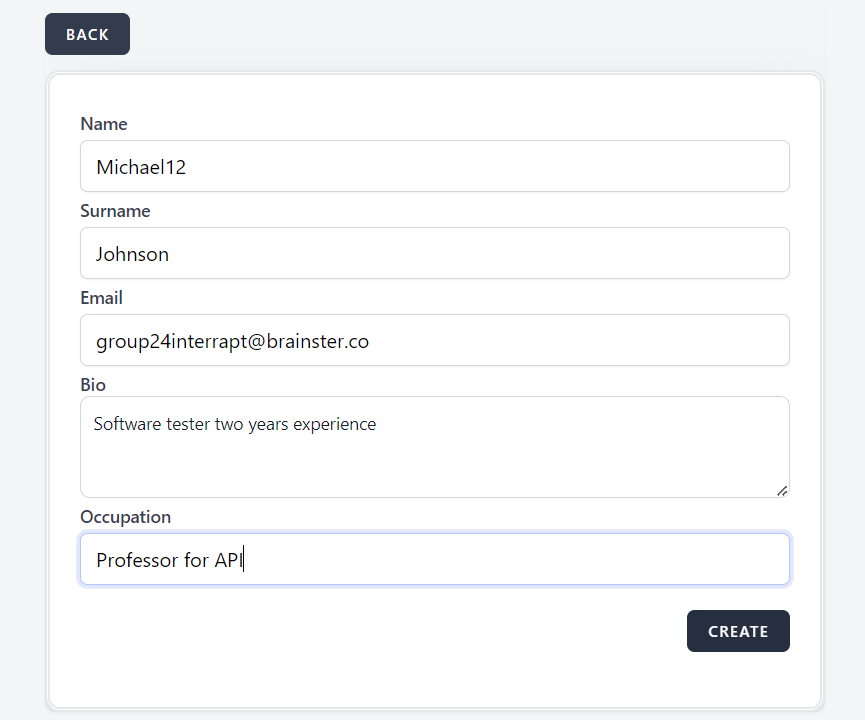The height and width of the screenshot is (720, 865).
Task: Click the Occupation input field
Action: (x=434, y=559)
